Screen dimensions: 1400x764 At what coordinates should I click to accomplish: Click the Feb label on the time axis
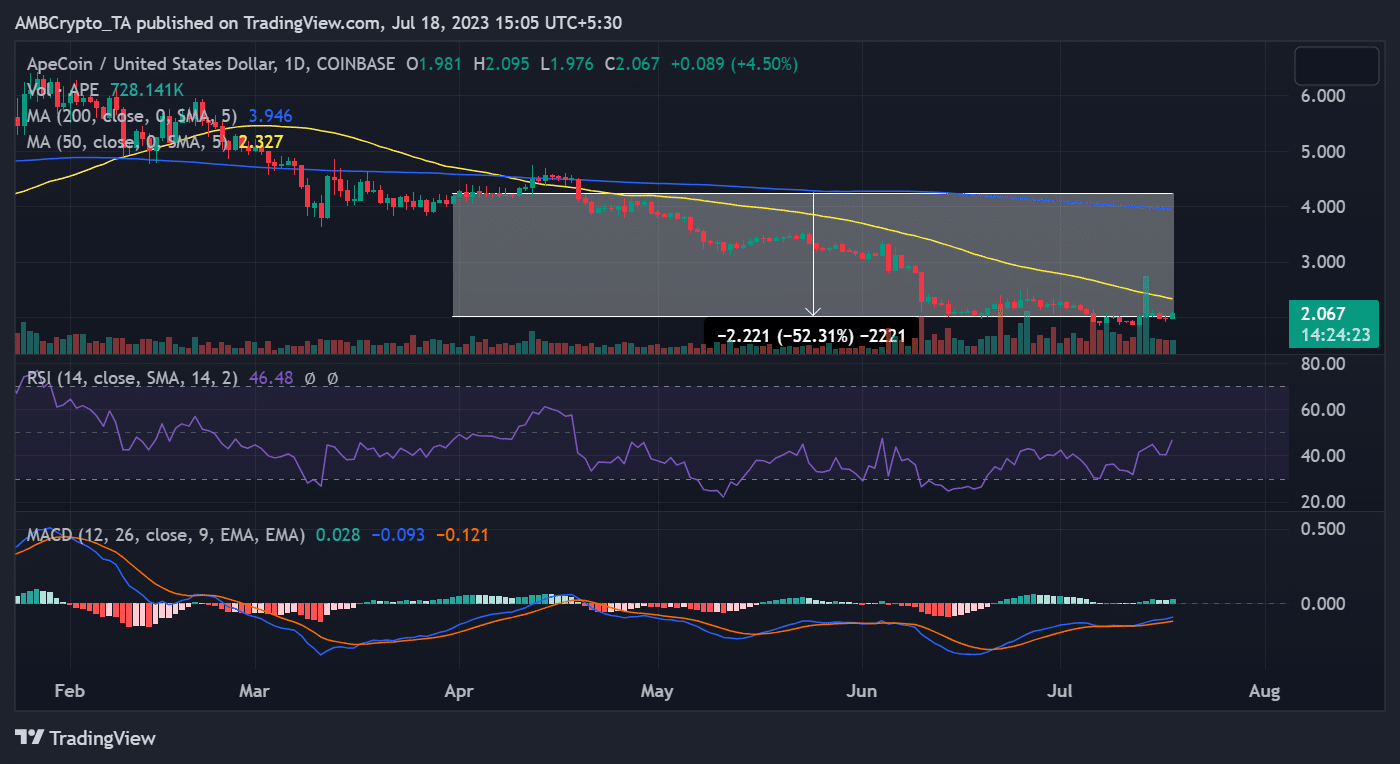(x=70, y=691)
